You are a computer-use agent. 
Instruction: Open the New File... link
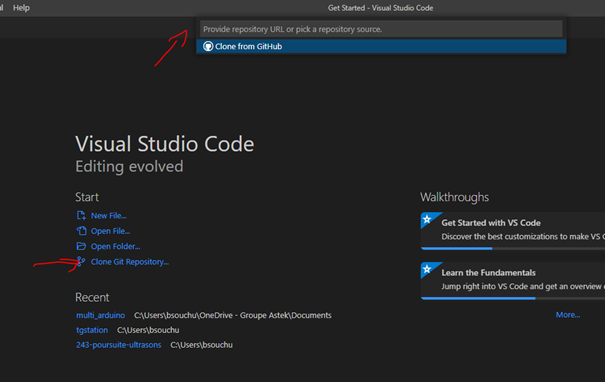pyautogui.click(x=108, y=216)
